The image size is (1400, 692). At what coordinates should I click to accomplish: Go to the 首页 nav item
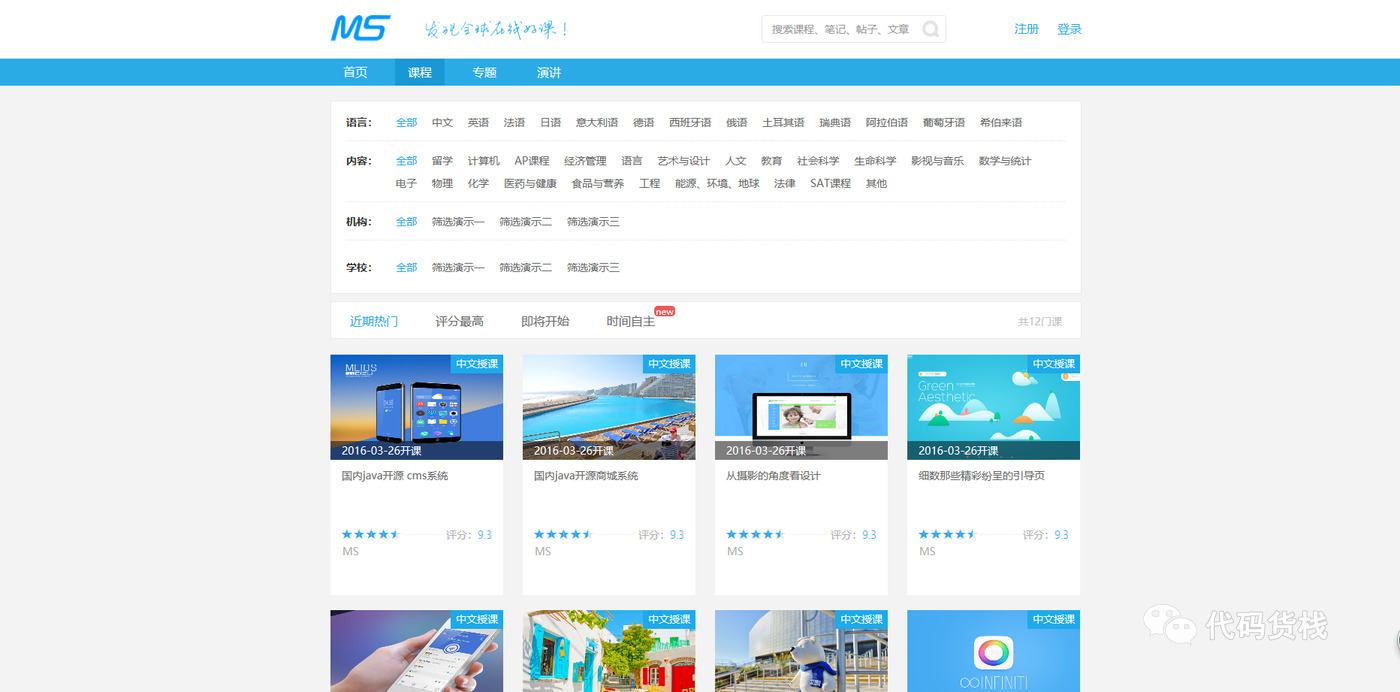tap(355, 72)
